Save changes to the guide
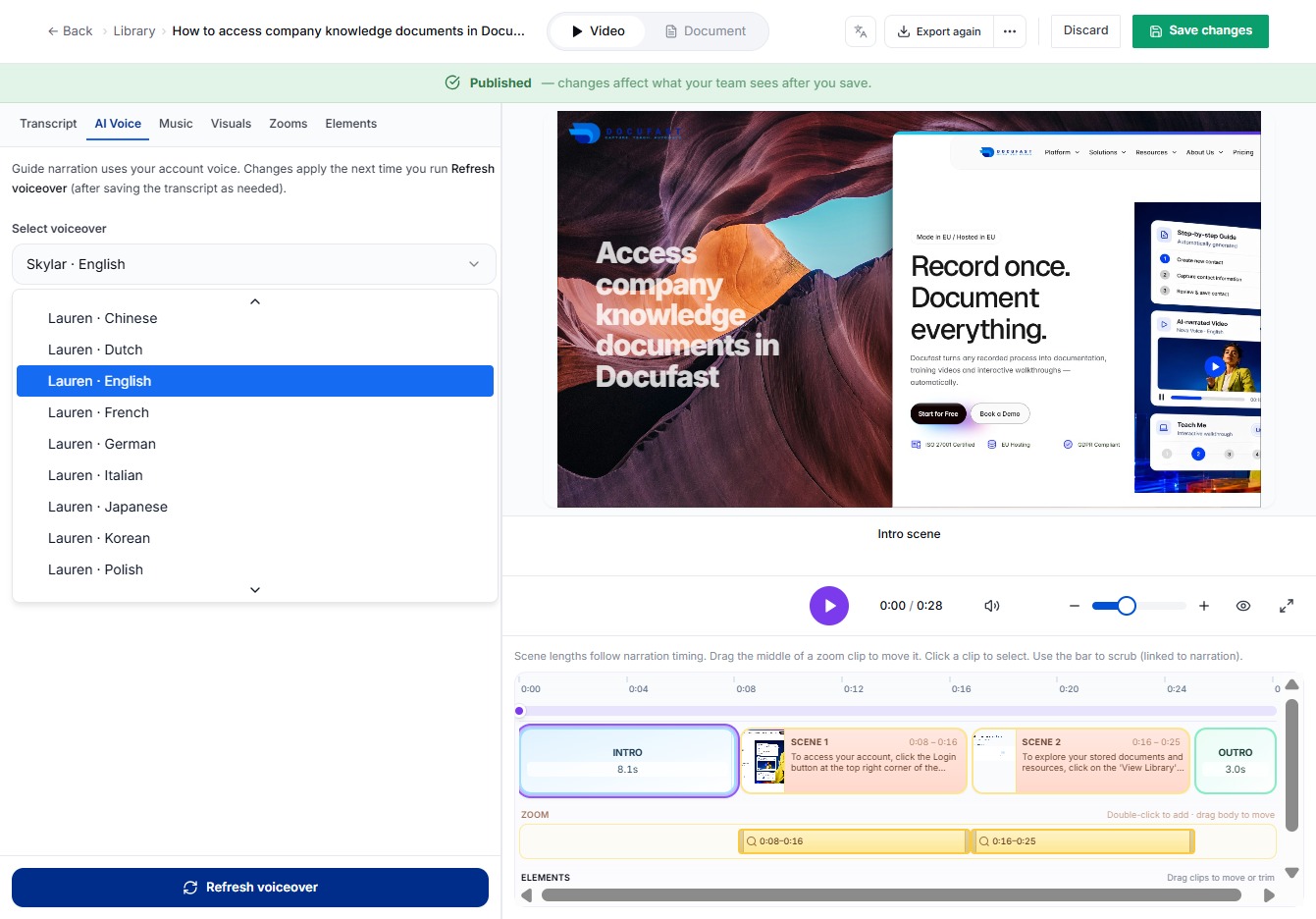Screen dimensions: 1316x919 pyautogui.click(x=1200, y=30)
